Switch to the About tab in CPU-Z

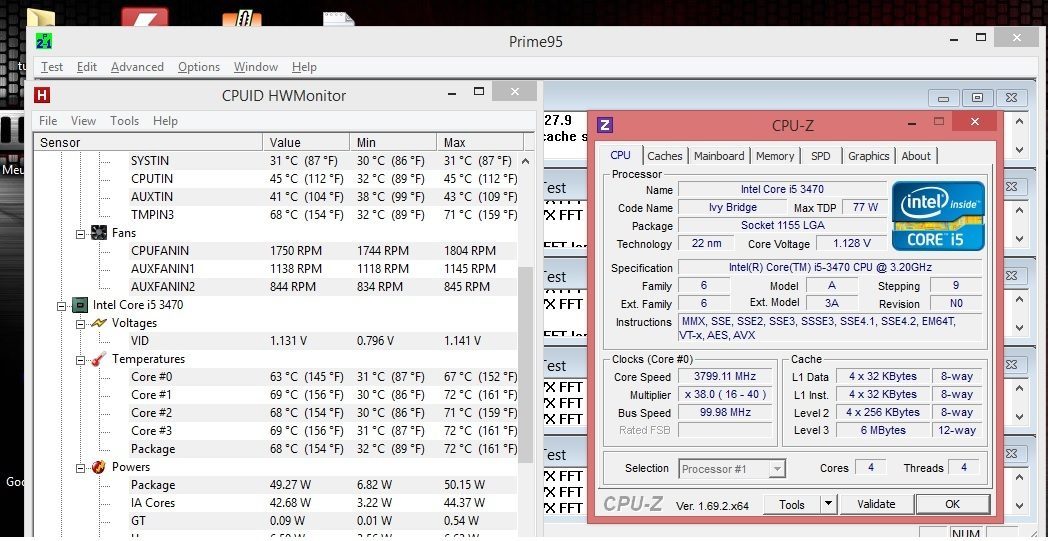click(x=916, y=156)
